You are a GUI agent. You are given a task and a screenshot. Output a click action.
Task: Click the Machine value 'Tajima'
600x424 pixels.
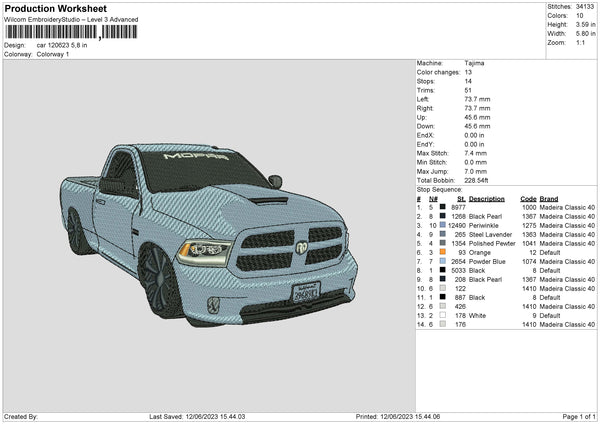(x=474, y=63)
